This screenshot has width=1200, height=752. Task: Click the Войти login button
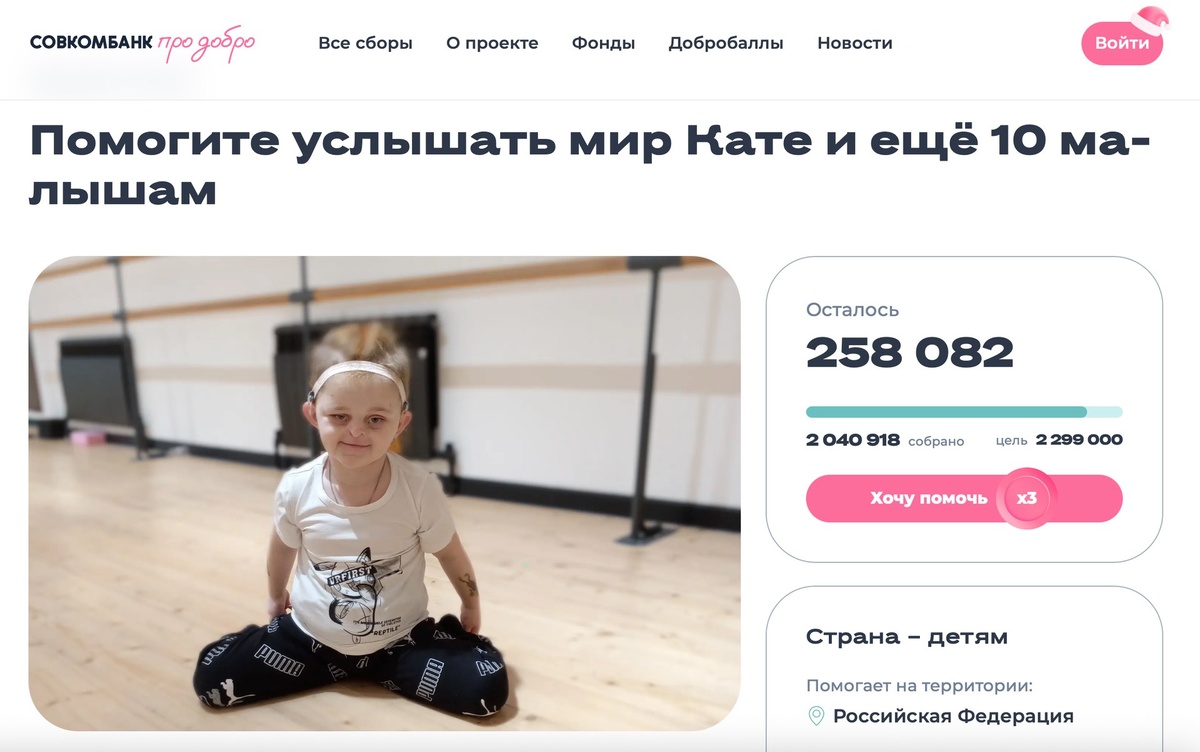(x=1122, y=43)
